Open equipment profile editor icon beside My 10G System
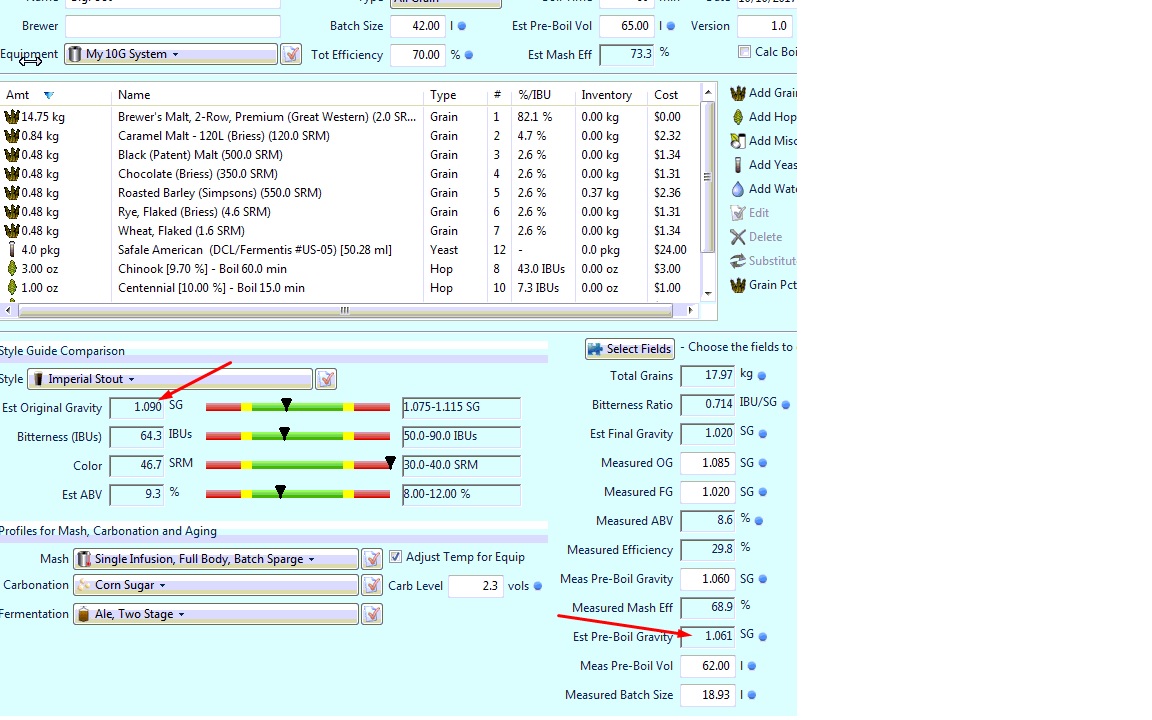This screenshot has width=1152, height=720. point(291,54)
